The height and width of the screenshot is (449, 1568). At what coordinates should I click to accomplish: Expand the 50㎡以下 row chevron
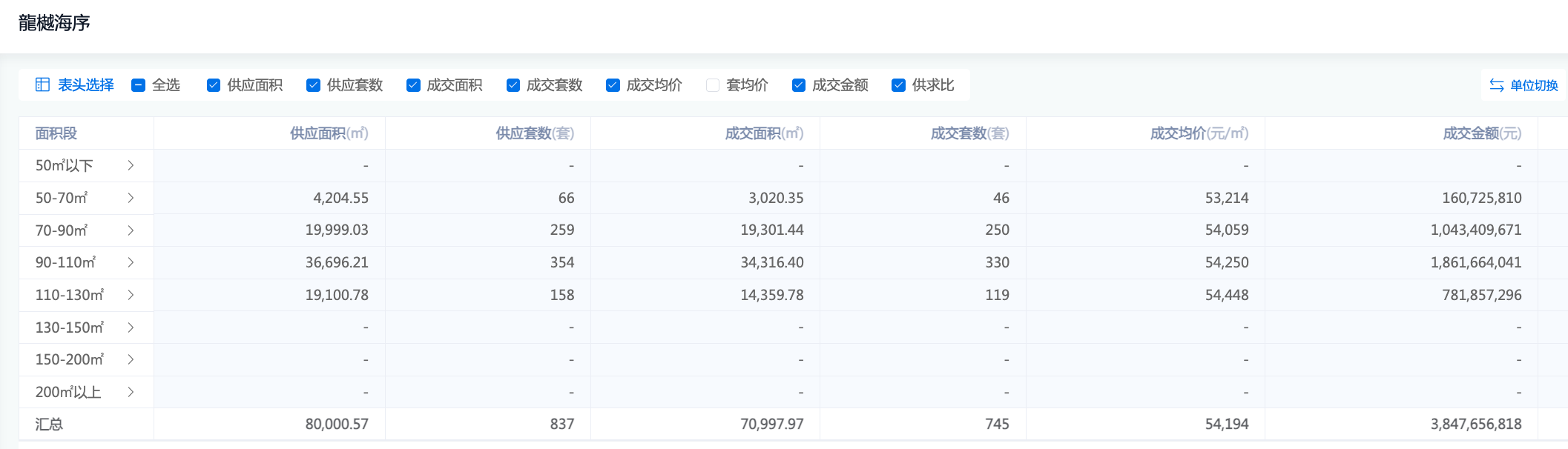pos(131,165)
